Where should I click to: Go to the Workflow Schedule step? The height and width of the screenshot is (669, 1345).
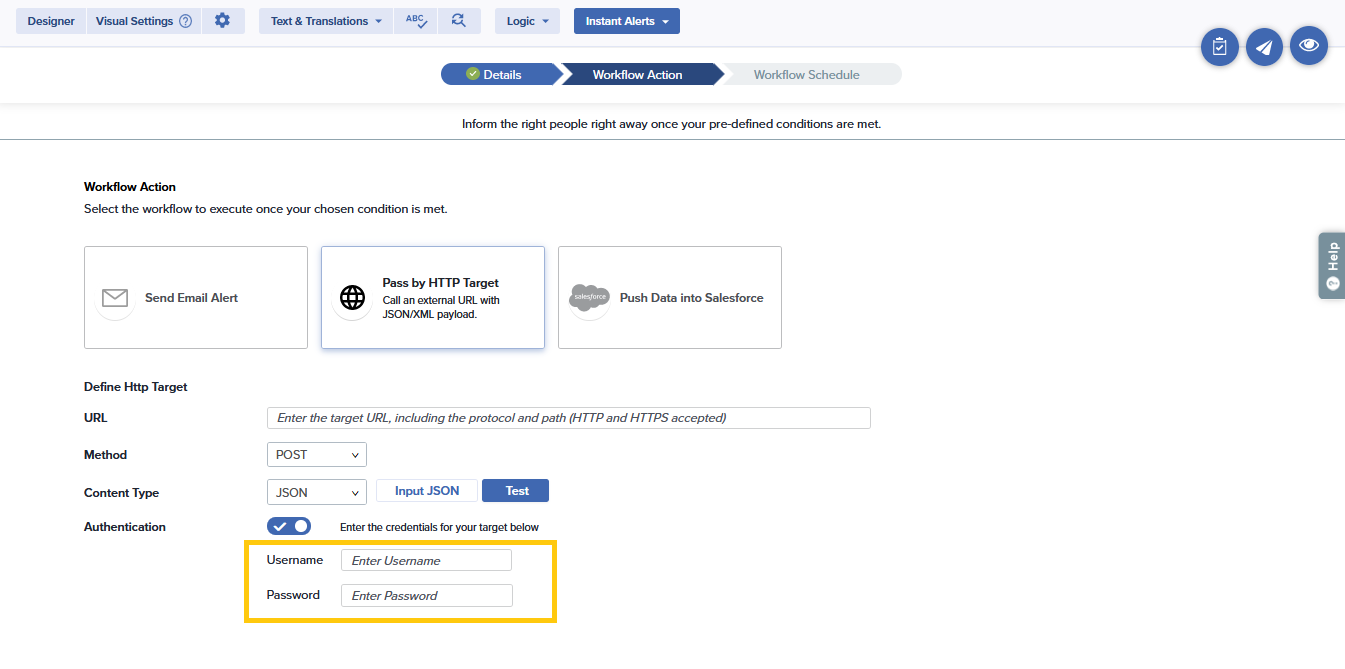806,75
